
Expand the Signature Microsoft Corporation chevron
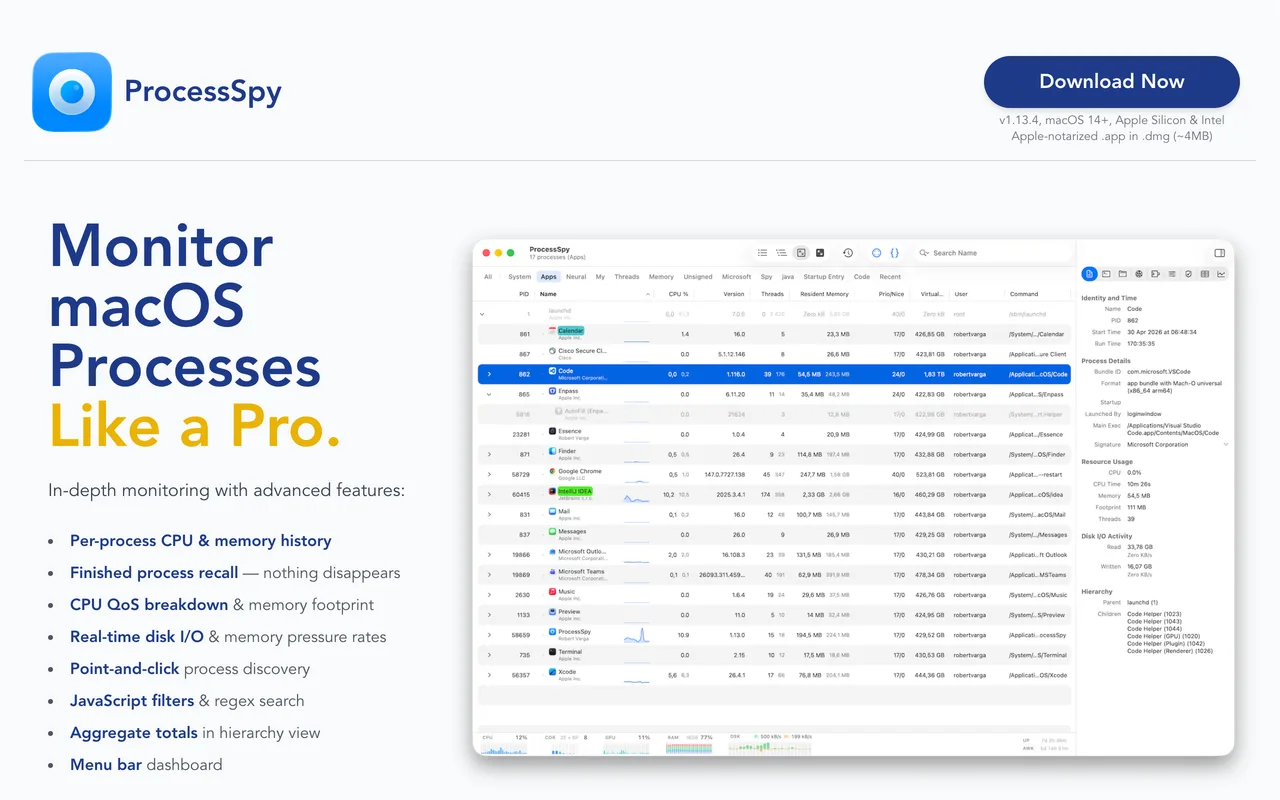[1225, 445]
